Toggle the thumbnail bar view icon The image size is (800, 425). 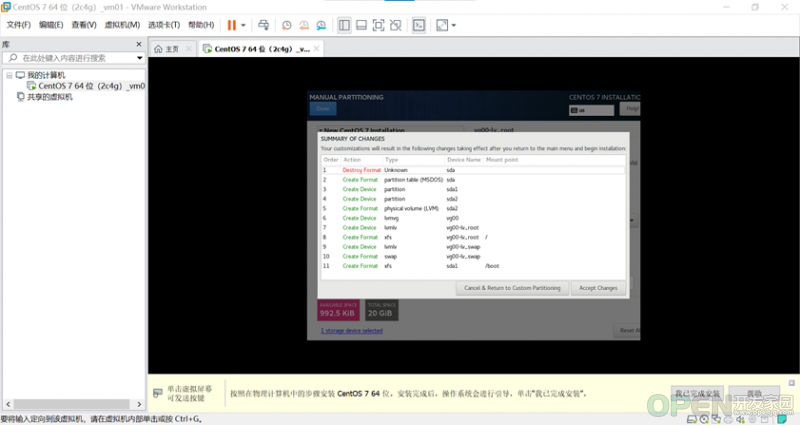(361, 25)
